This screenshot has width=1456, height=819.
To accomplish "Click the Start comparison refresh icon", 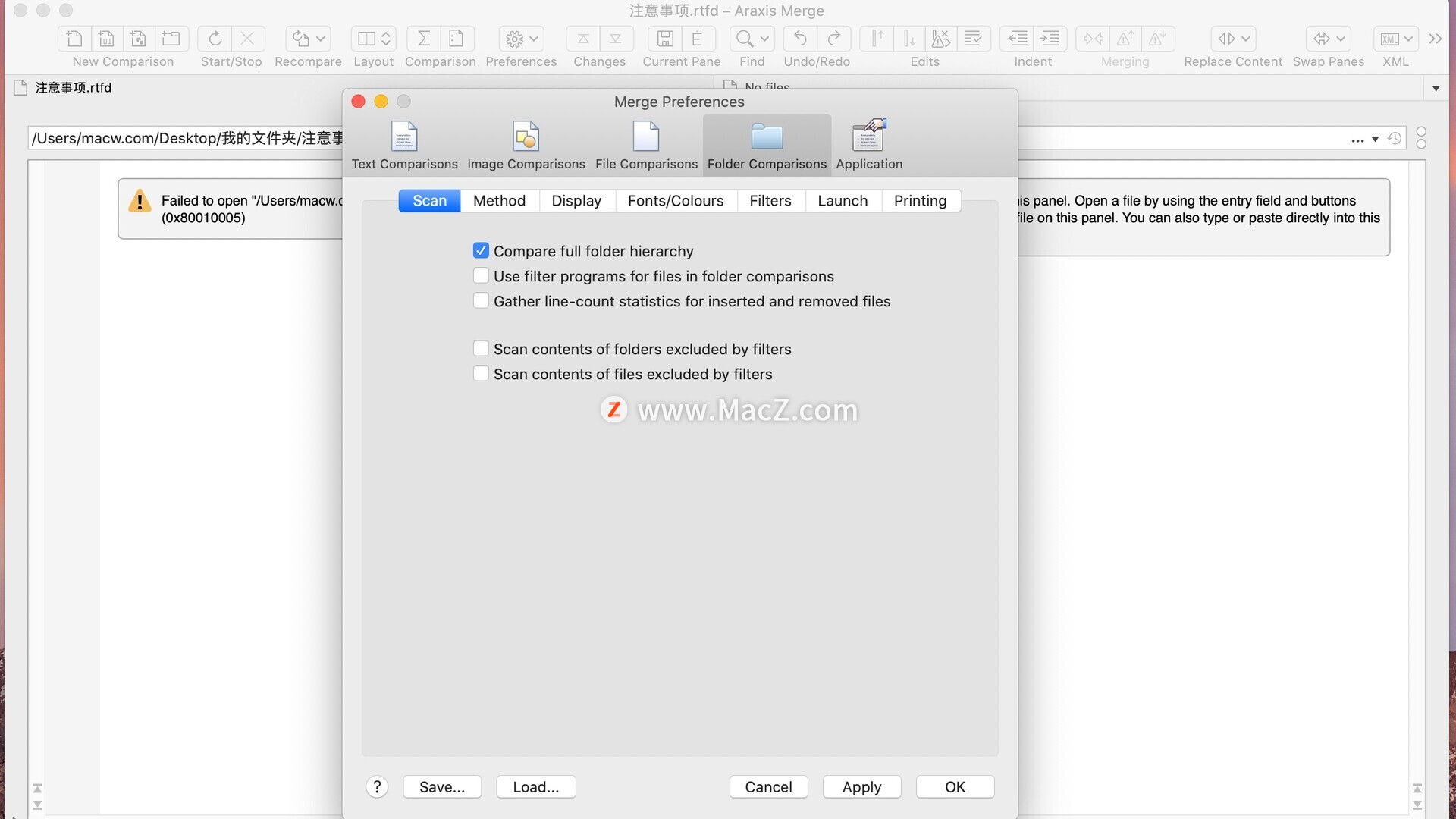I will [215, 39].
